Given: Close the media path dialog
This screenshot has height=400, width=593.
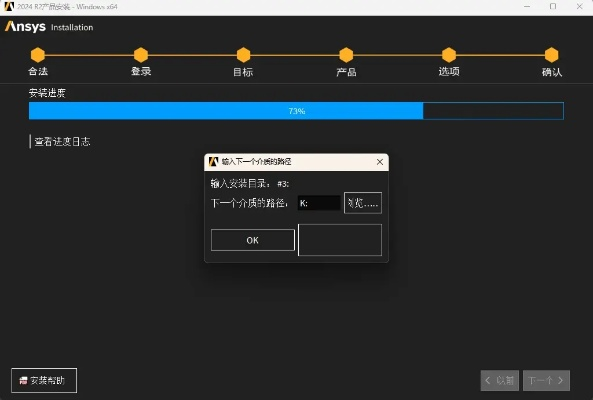Looking at the screenshot, I should 380,162.
